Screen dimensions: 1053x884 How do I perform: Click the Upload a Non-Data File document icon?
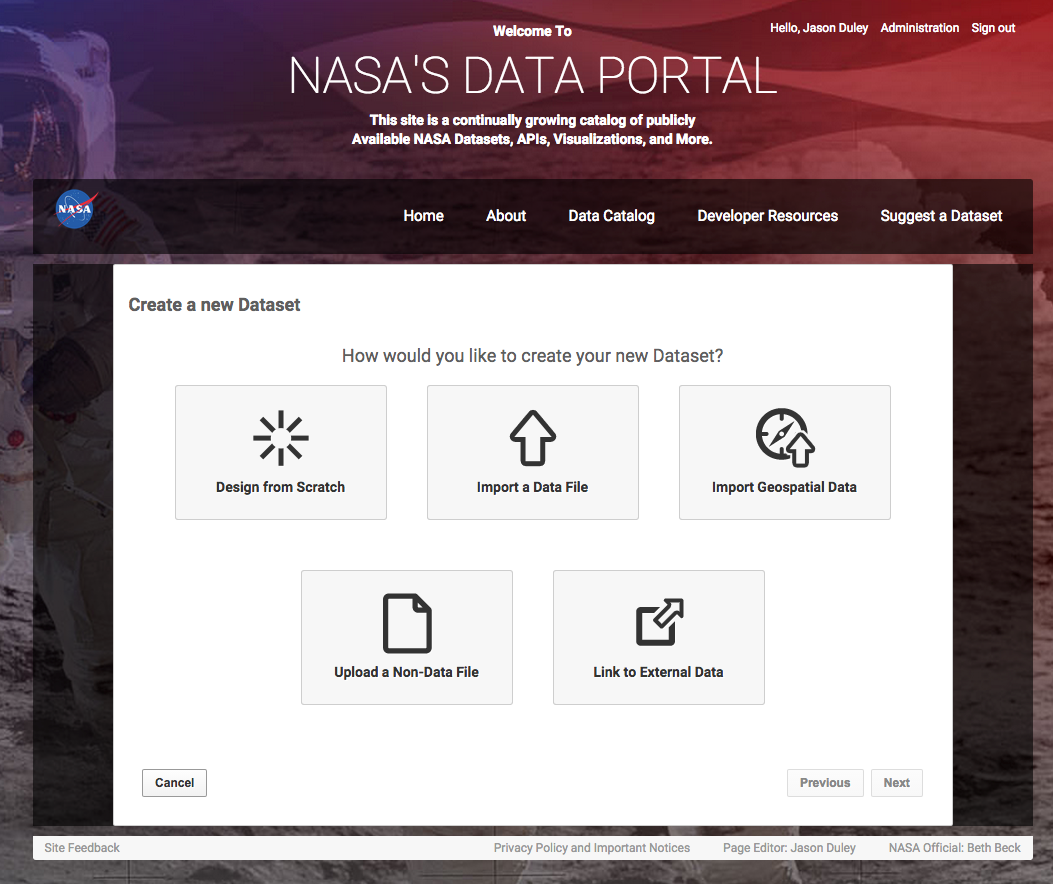[407, 623]
